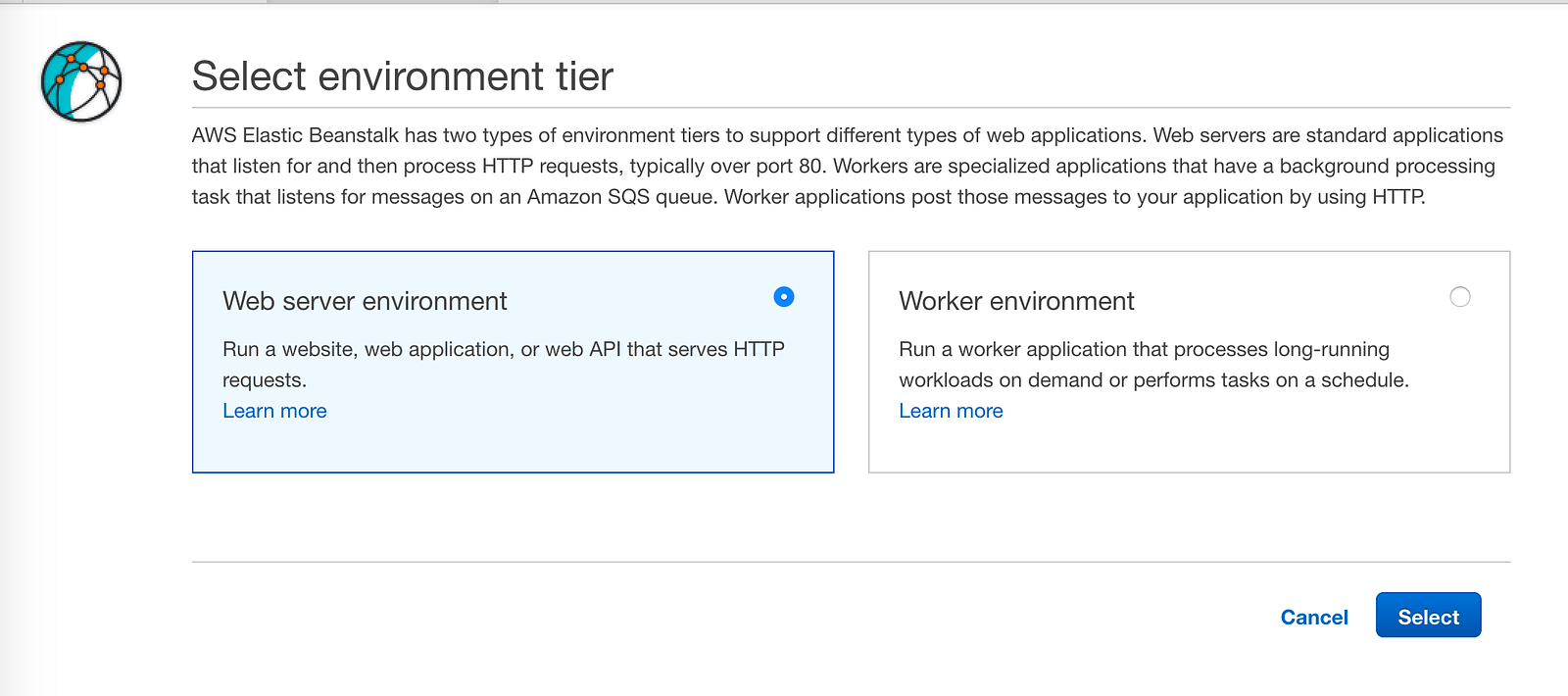Click the "Run a worker application" description
Viewport: 1568px width, 696px height.
tap(1144, 350)
